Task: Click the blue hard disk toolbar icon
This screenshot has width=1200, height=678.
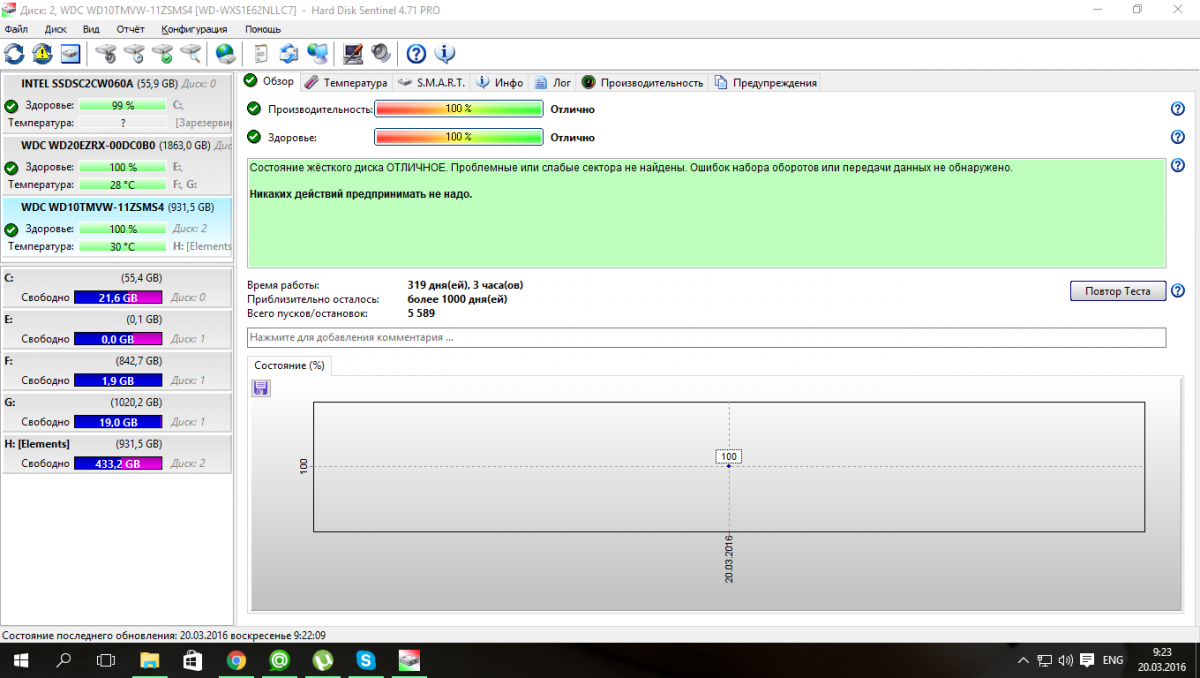Action: [70, 53]
